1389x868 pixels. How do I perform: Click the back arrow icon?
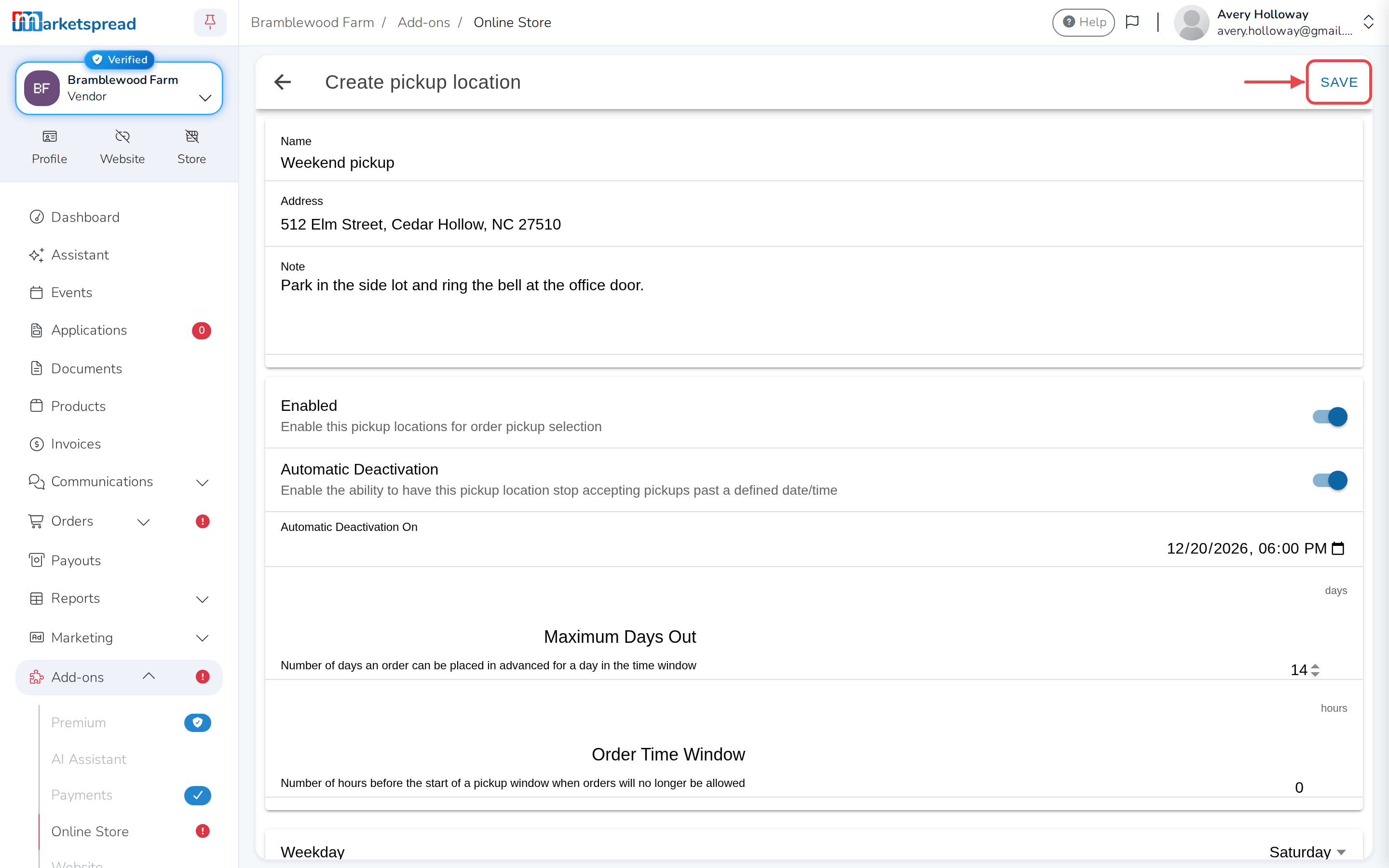[x=283, y=82]
